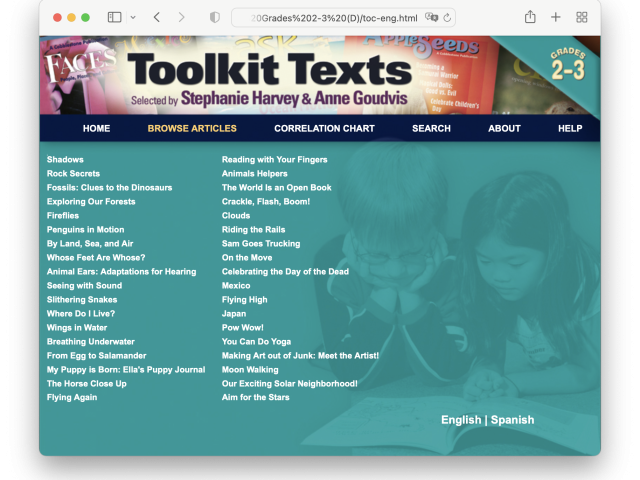
Task: Expand the sidebar tab group dropdown chevron
Action: pyautogui.click(x=133, y=18)
